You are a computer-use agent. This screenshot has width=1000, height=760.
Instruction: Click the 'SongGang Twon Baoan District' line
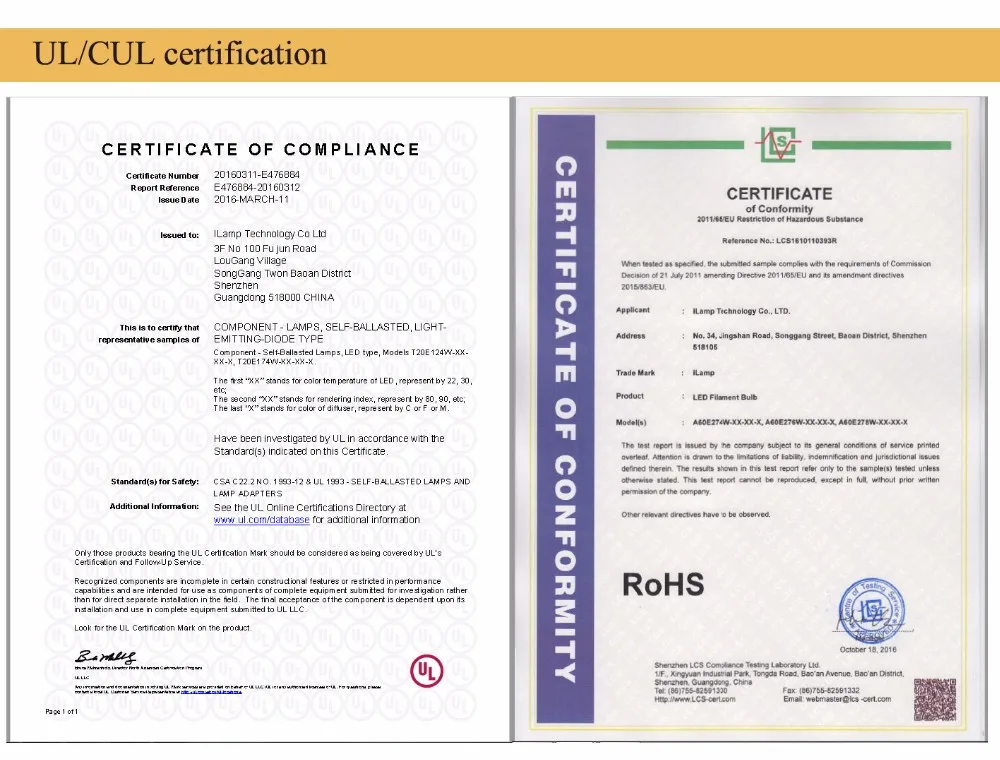coord(282,274)
